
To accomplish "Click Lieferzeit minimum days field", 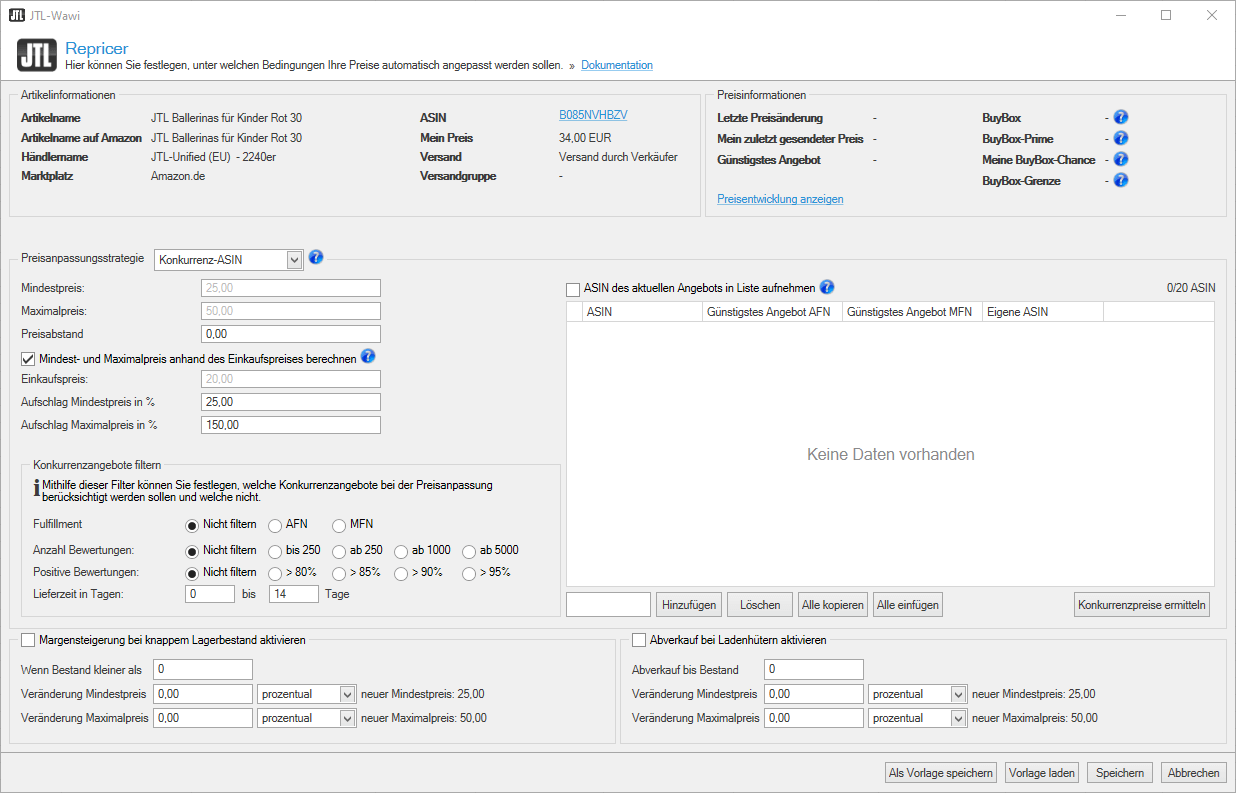I will tap(210, 594).
